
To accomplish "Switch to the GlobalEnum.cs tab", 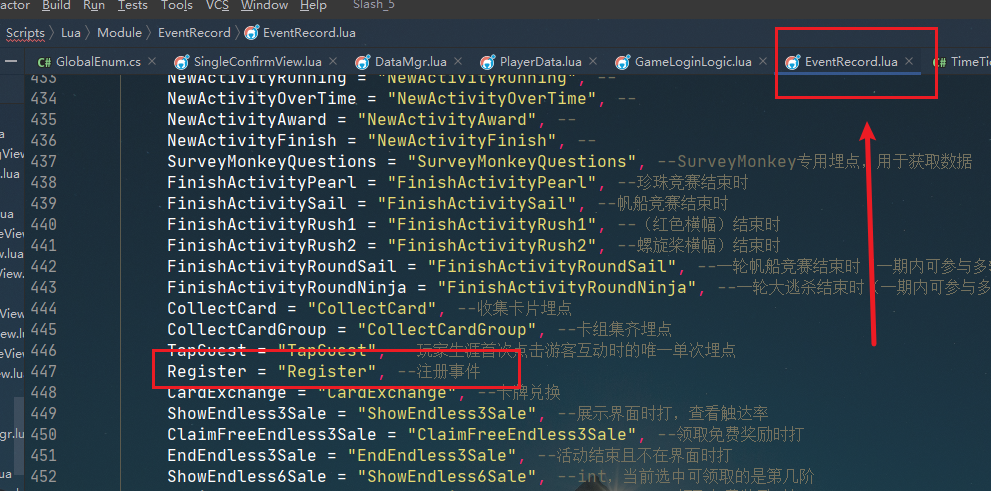I will (99, 62).
